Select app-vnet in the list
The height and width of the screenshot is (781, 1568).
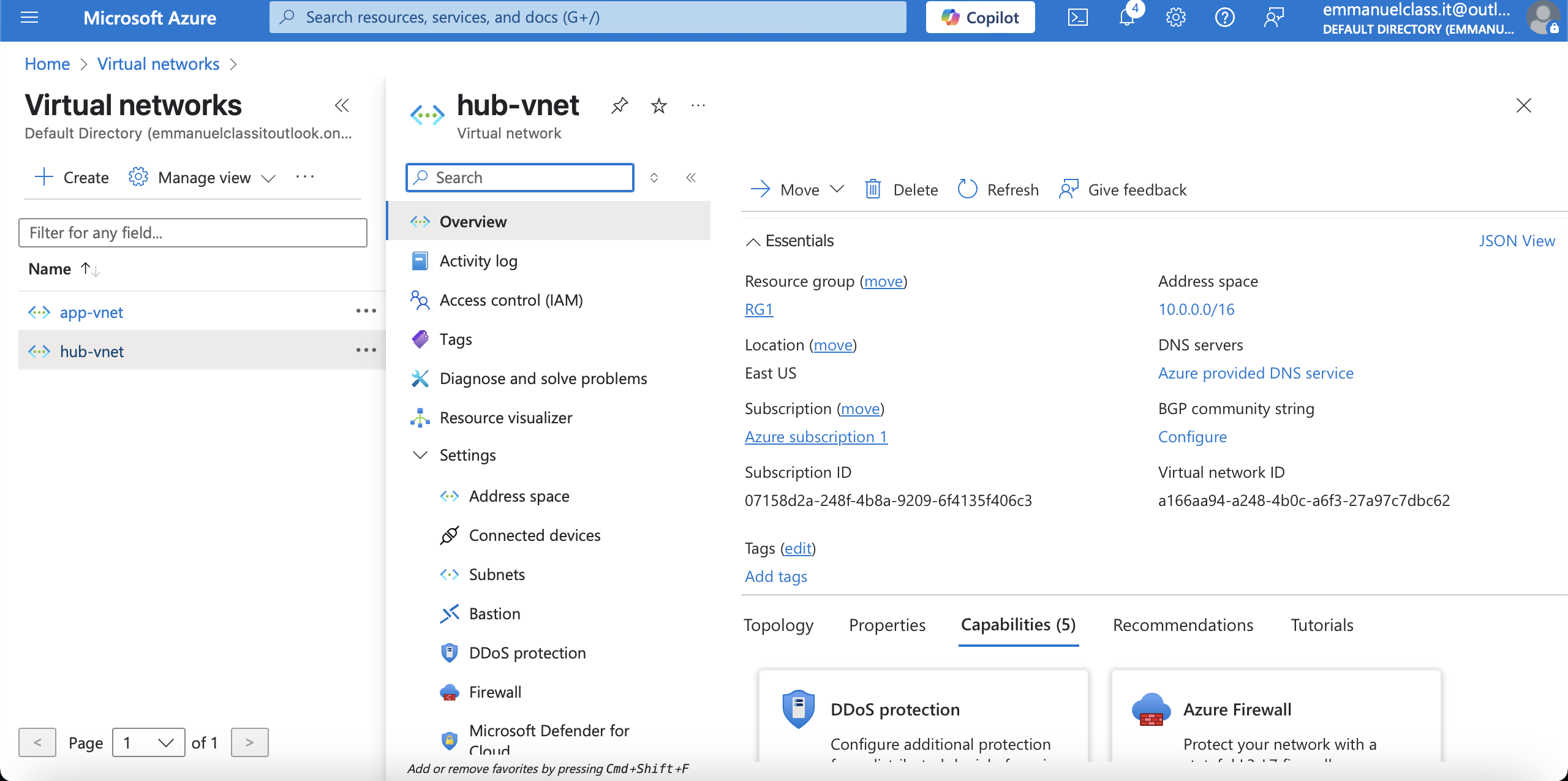91,312
